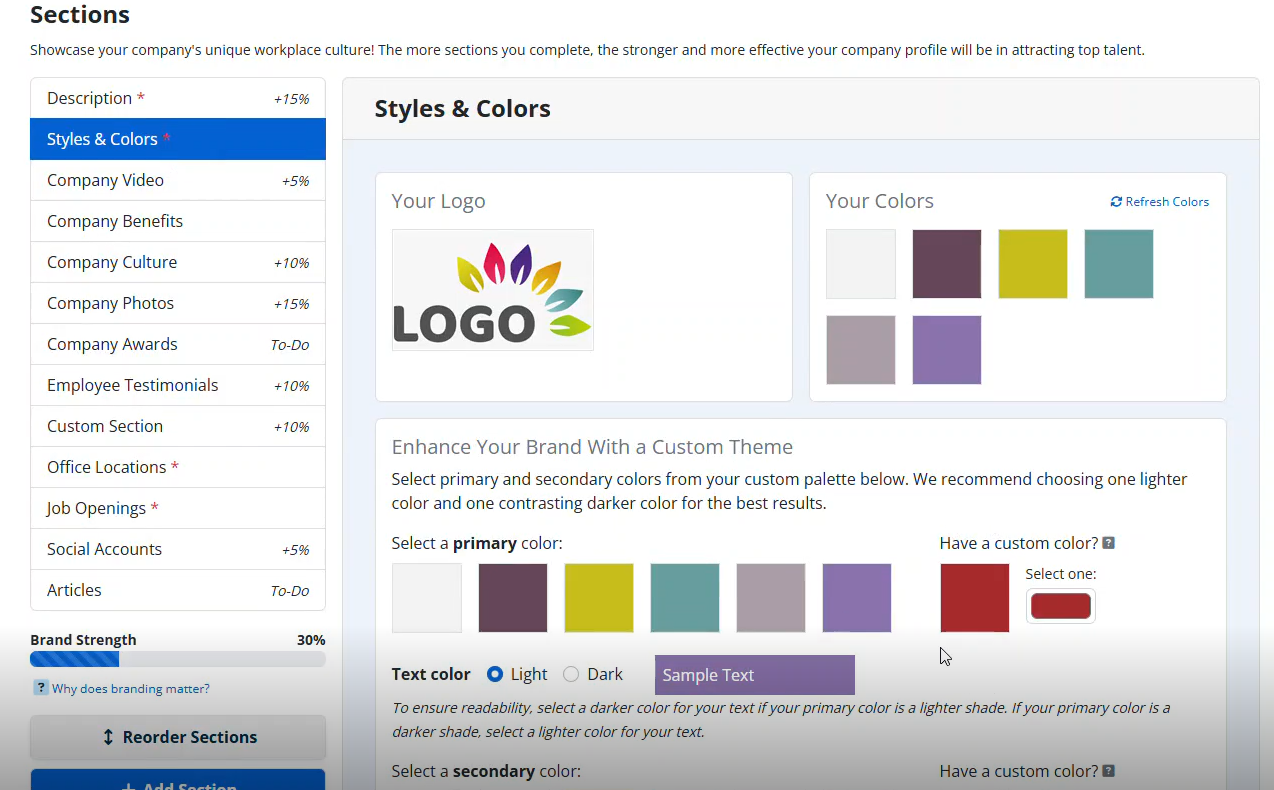Click the Brand Strength progress bar
This screenshot has width=1274, height=790.
pyautogui.click(x=177, y=659)
